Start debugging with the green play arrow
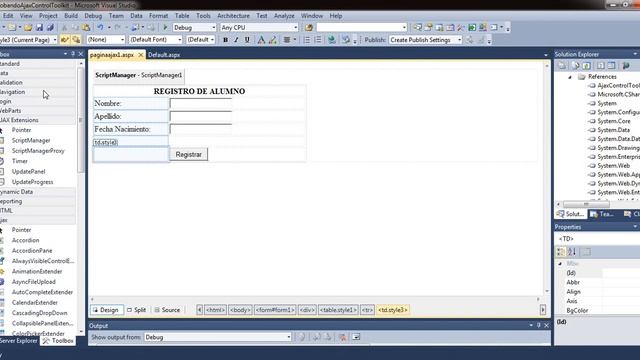Viewport: 640px width, 360px height. coord(165,27)
